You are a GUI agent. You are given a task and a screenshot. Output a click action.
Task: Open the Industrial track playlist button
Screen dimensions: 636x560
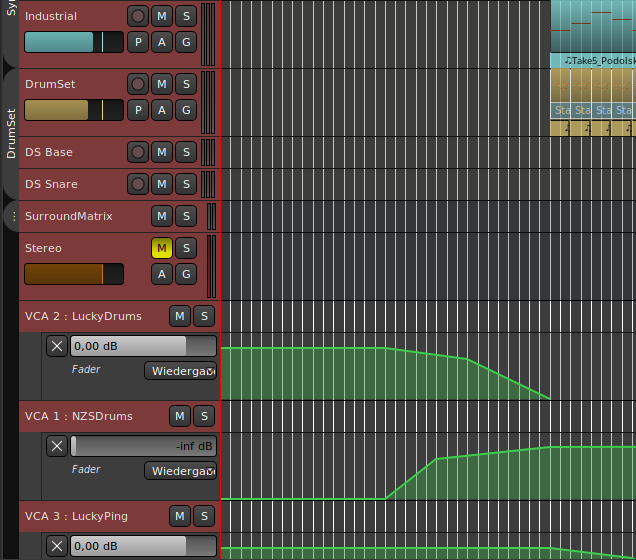click(x=138, y=42)
